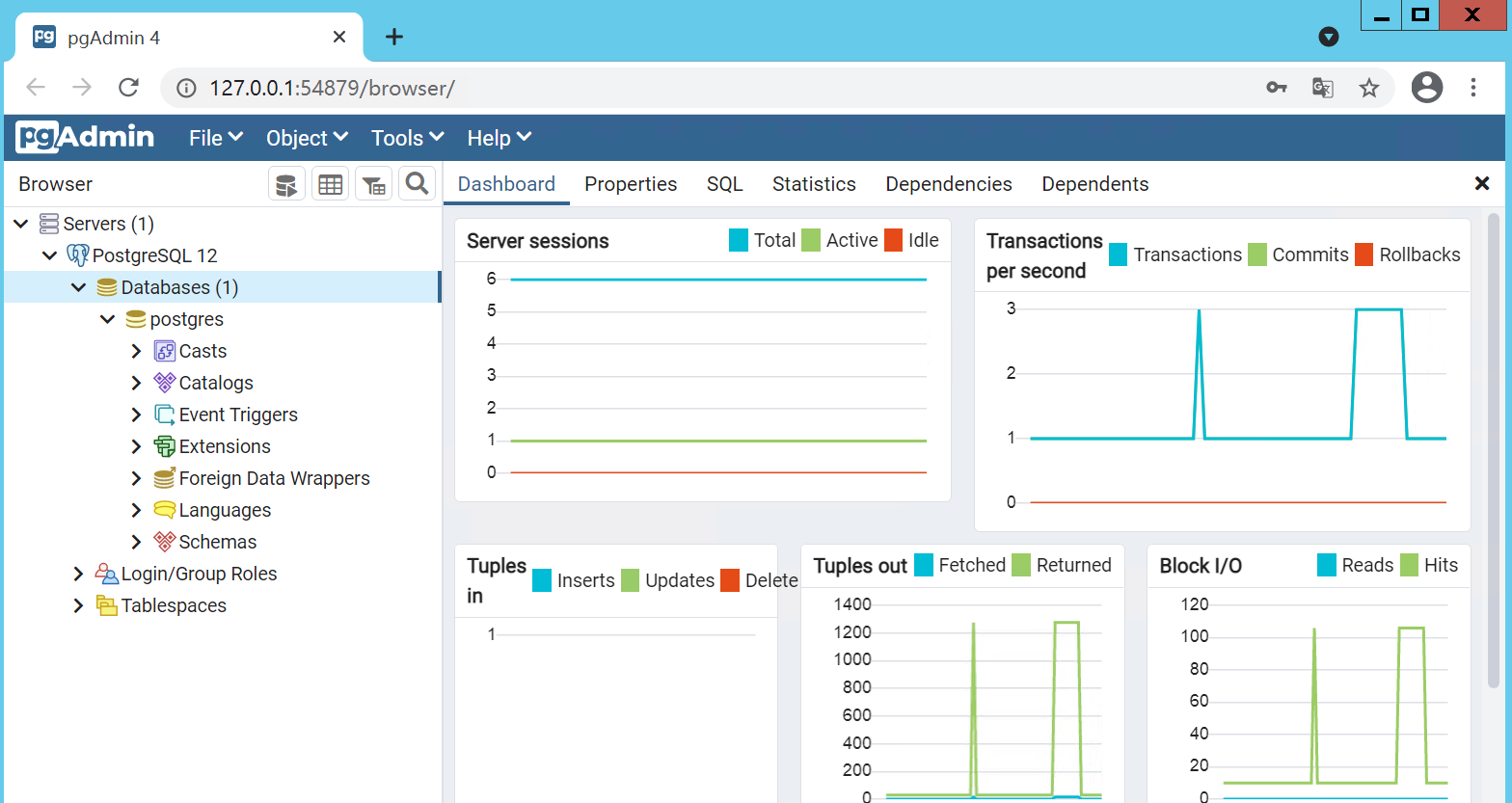Open the Search Objects magnifier icon
Viewport: 1512px width, 803px height.
[417, 184]
